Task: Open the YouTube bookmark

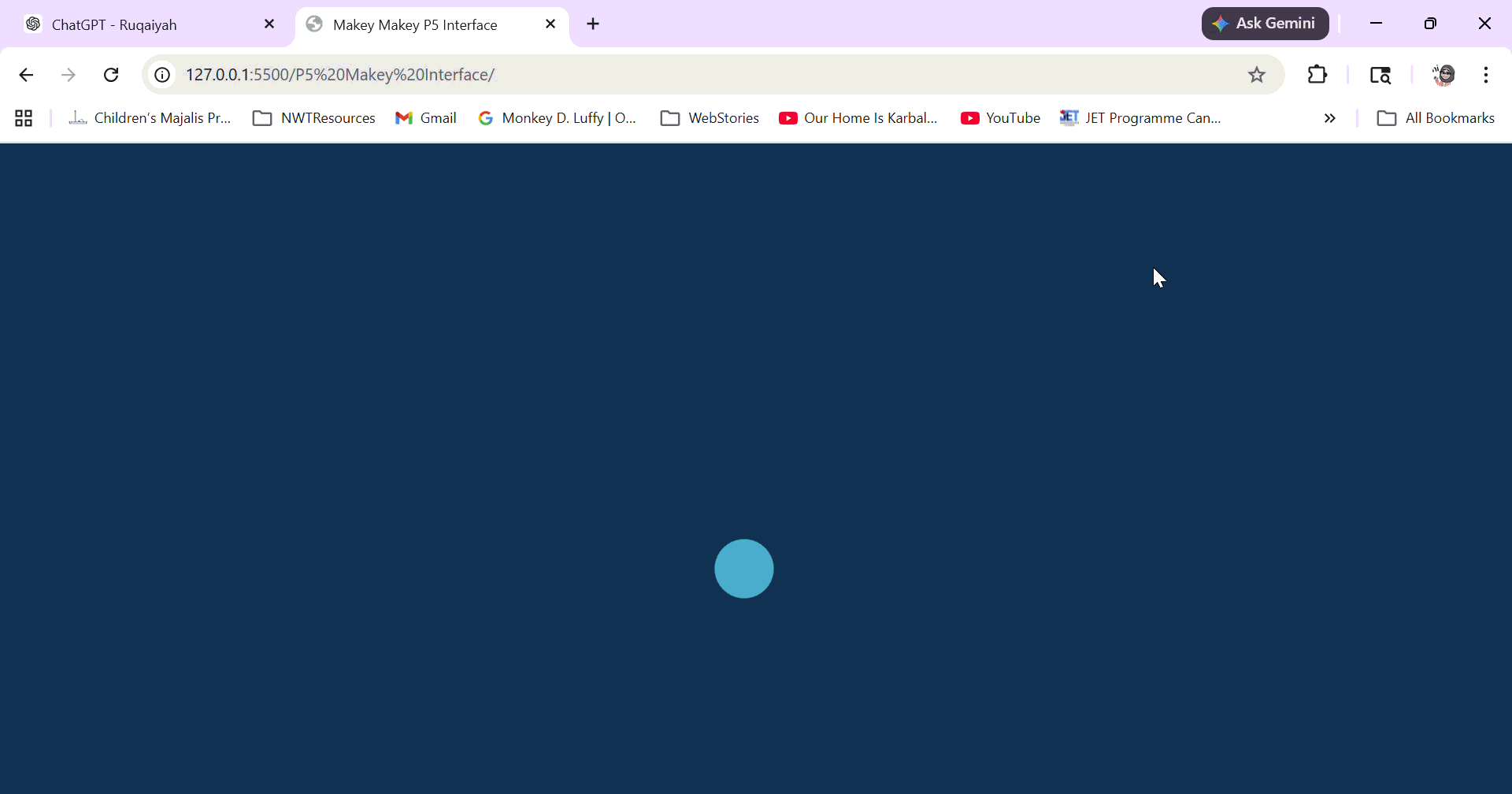Action: [1001, 118]
